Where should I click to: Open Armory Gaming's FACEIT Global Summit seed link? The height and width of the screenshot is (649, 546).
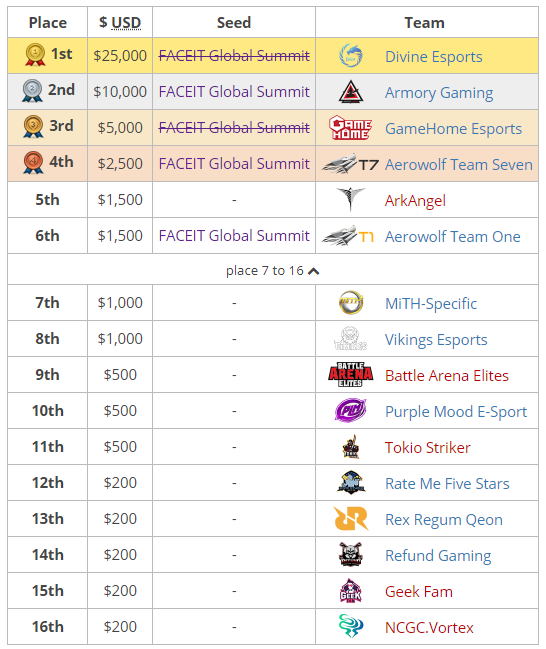pyautogui.click(x=234, y=92)
